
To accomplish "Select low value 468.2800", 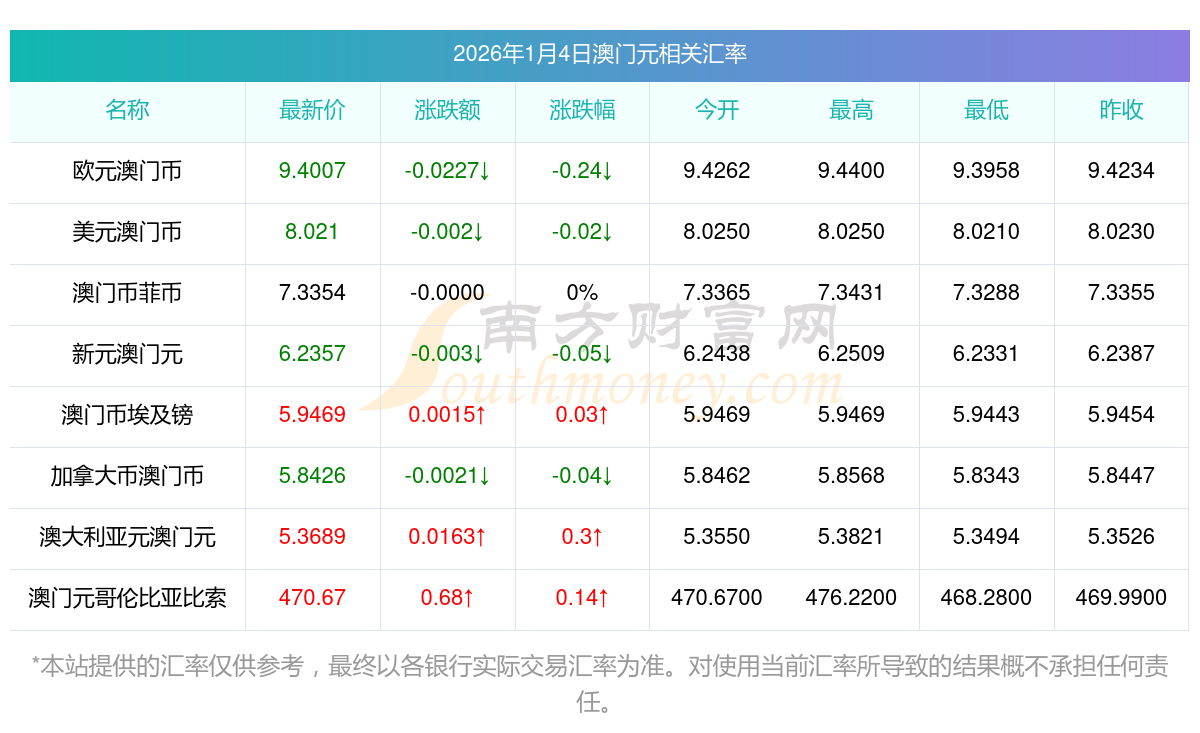I will (986, 598).
